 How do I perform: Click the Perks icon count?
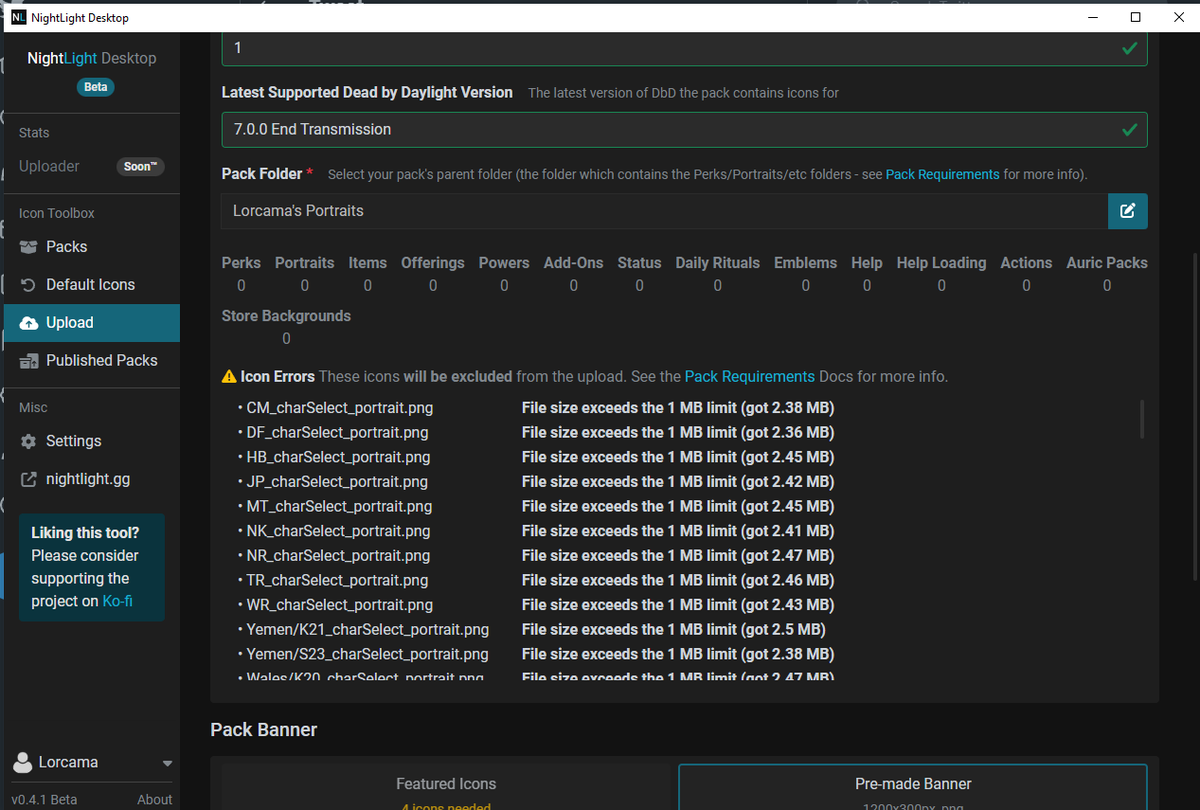tap(241, 286)
